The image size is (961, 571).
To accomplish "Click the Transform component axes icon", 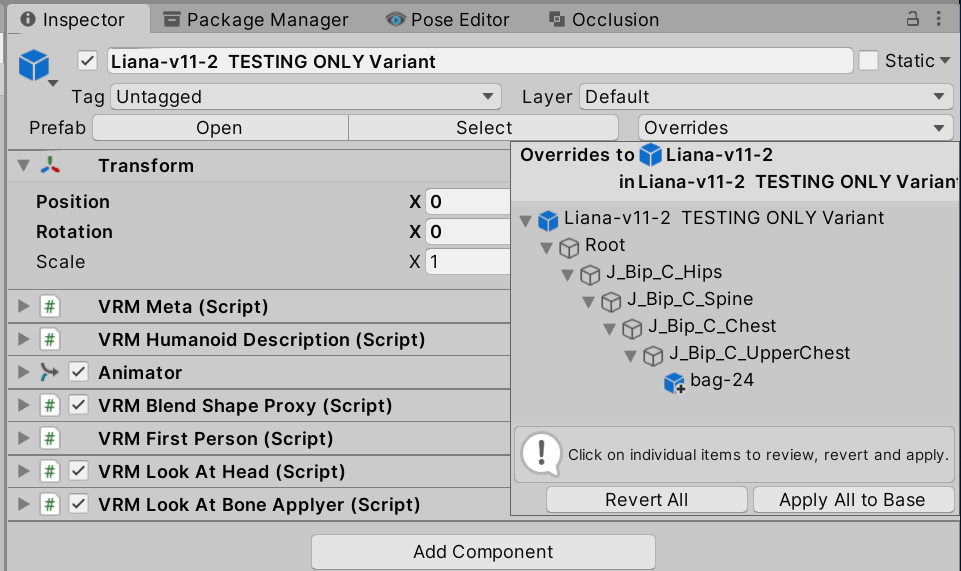I will pyautogui.click(x=50, y=165).
